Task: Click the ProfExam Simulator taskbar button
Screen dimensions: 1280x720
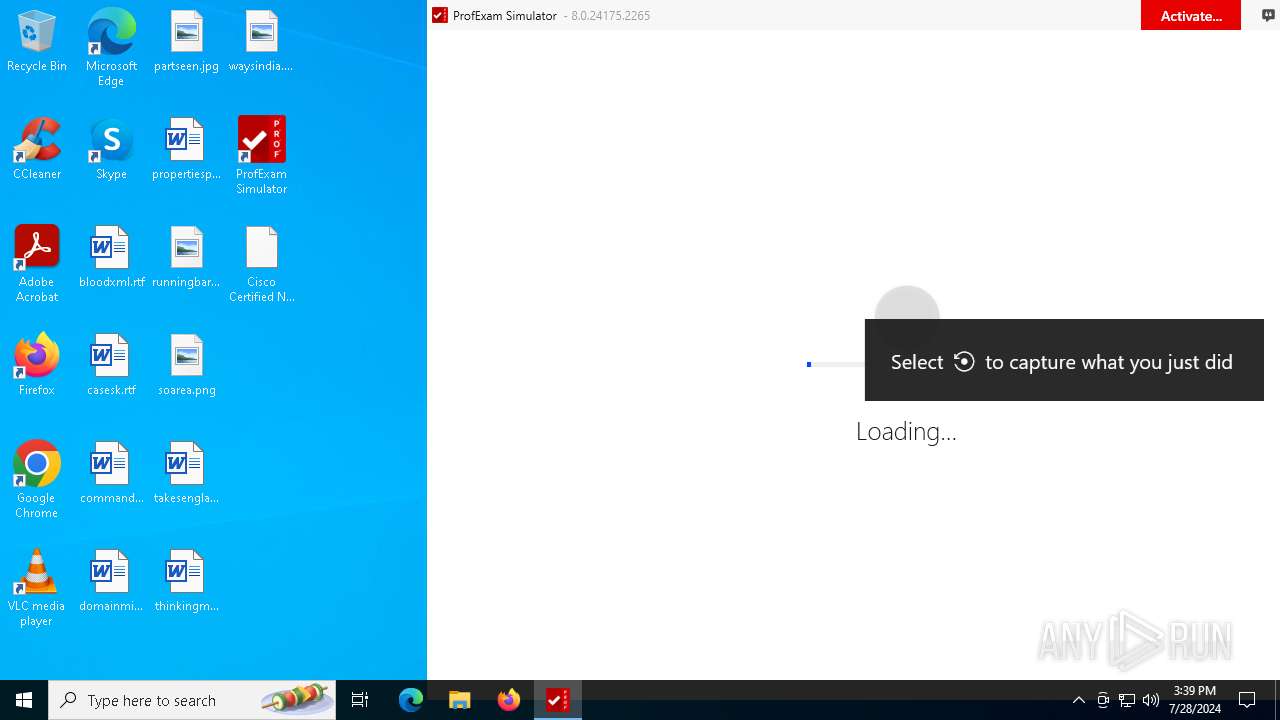Action: point(558,700)
